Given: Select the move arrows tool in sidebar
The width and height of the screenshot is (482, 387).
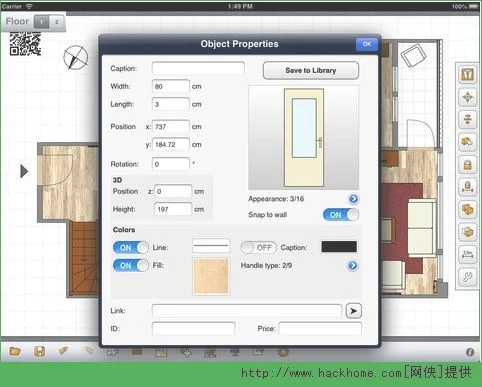Looking at the screenshot, I should 467,97.
